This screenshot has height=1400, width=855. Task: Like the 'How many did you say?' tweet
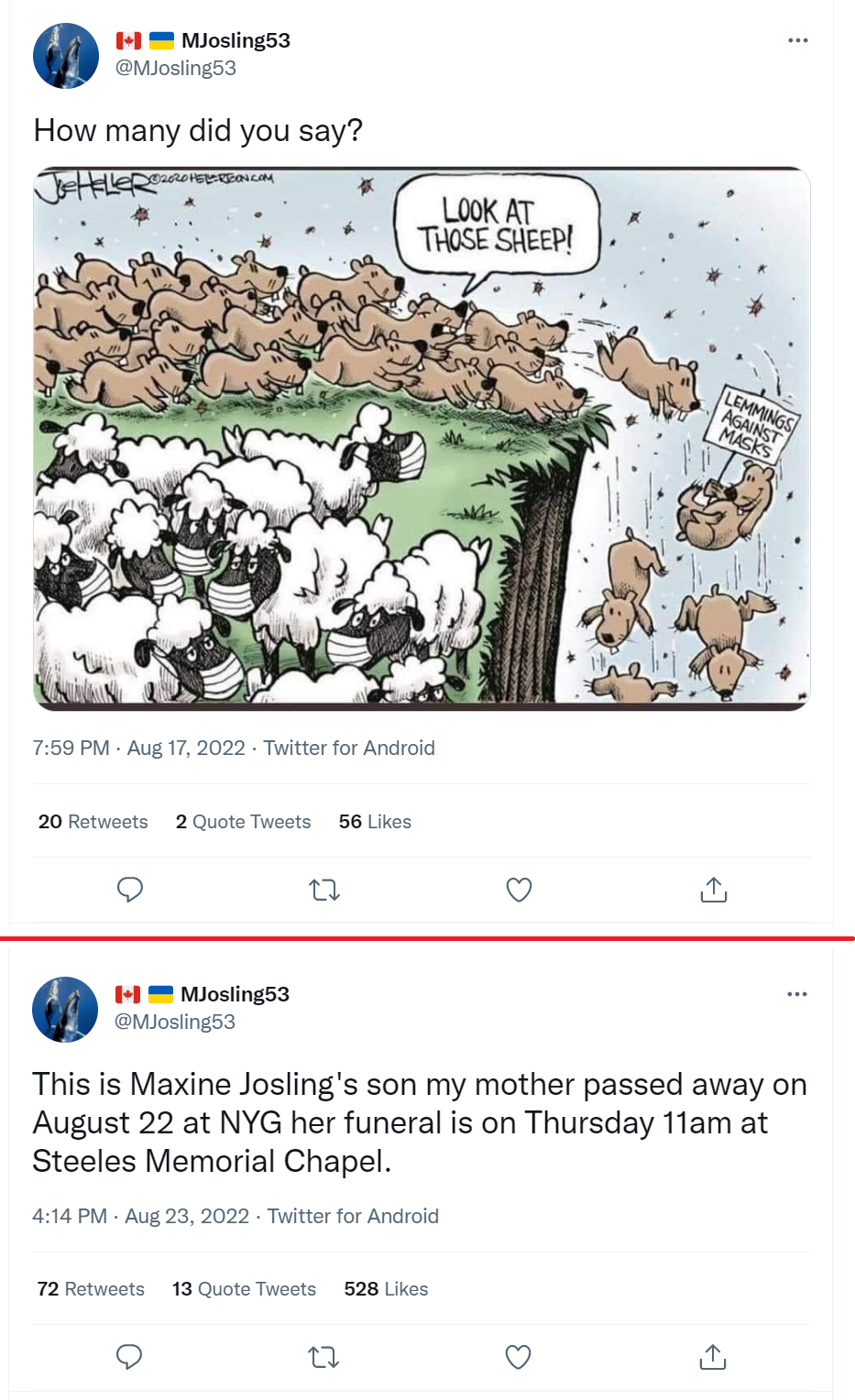tap(519, 890)
